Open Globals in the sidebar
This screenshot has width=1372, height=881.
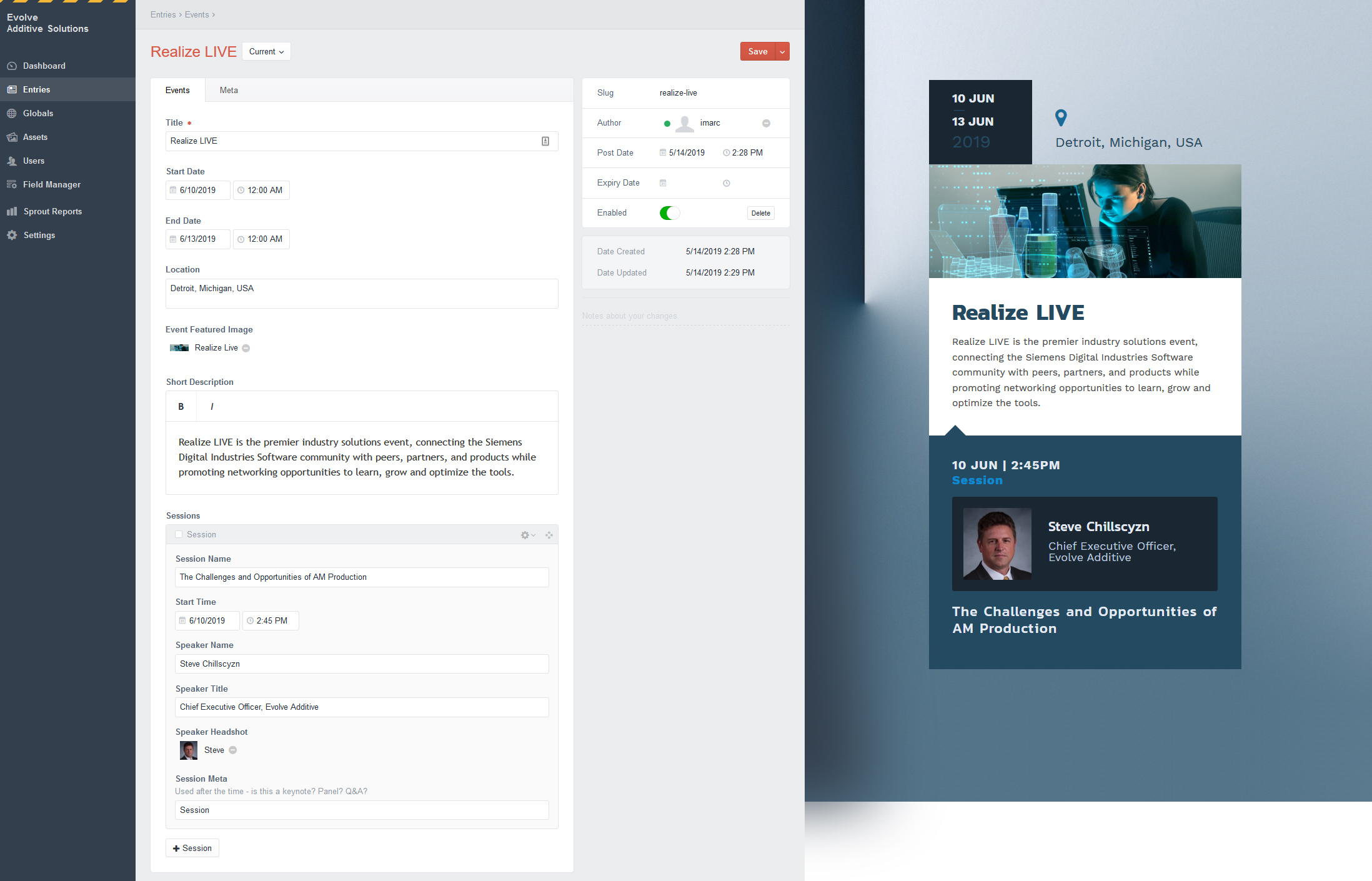pos(67,113)
